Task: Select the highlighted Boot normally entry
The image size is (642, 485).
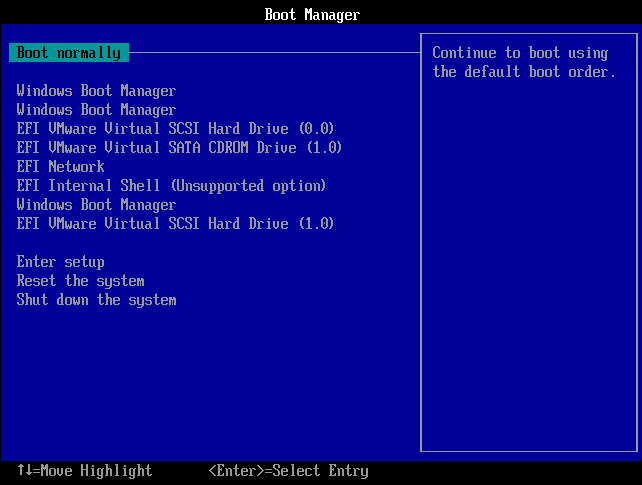Action: pyautogui.click(x=69, y=53)
